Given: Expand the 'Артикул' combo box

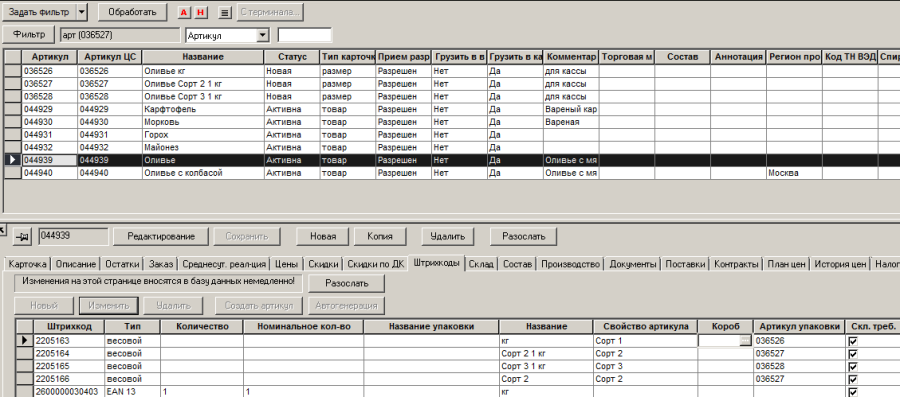Looking at the screenshot, I should pos(263,36).
